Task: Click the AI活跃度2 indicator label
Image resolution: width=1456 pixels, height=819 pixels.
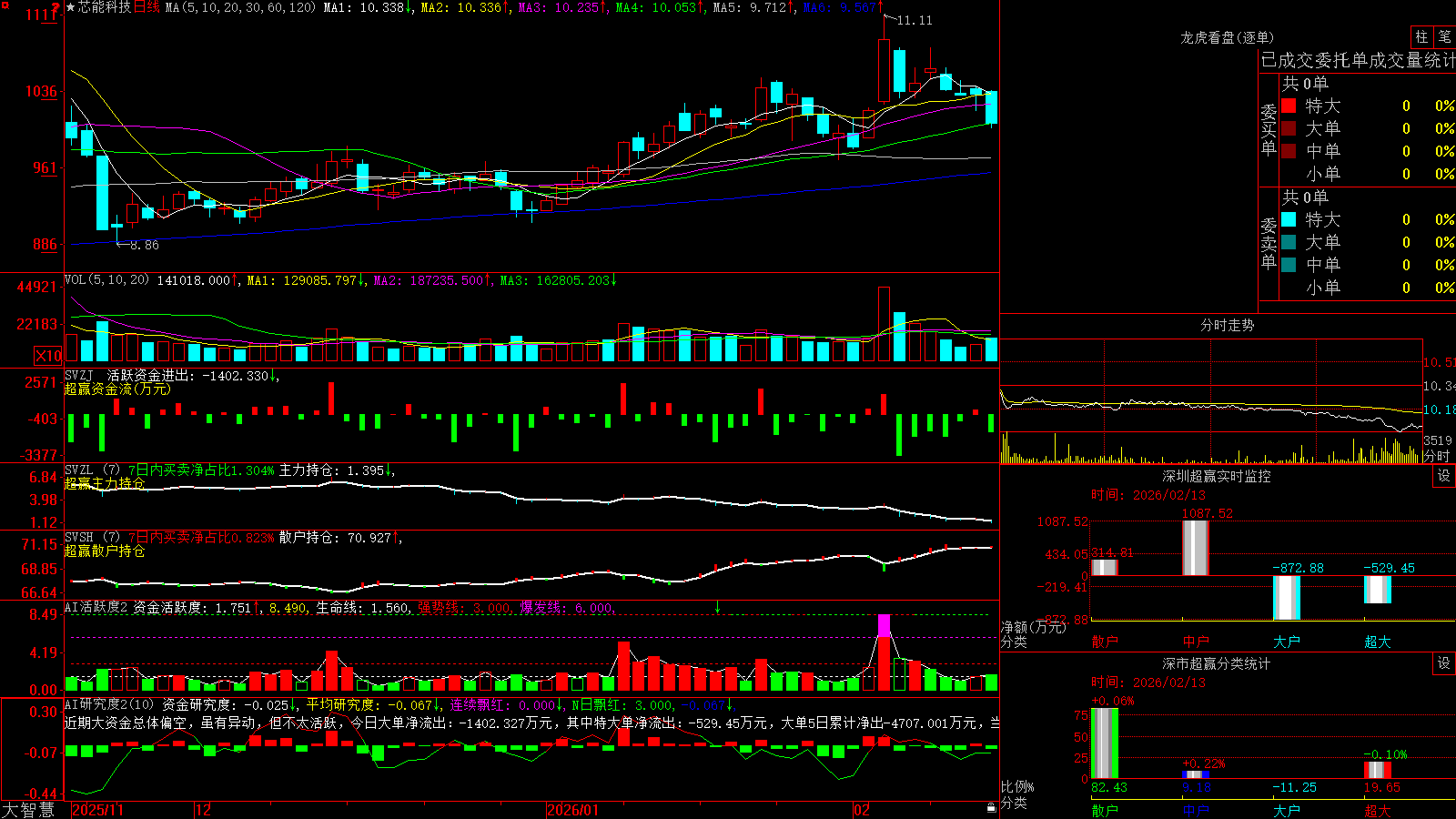Action: coord(96,607)
